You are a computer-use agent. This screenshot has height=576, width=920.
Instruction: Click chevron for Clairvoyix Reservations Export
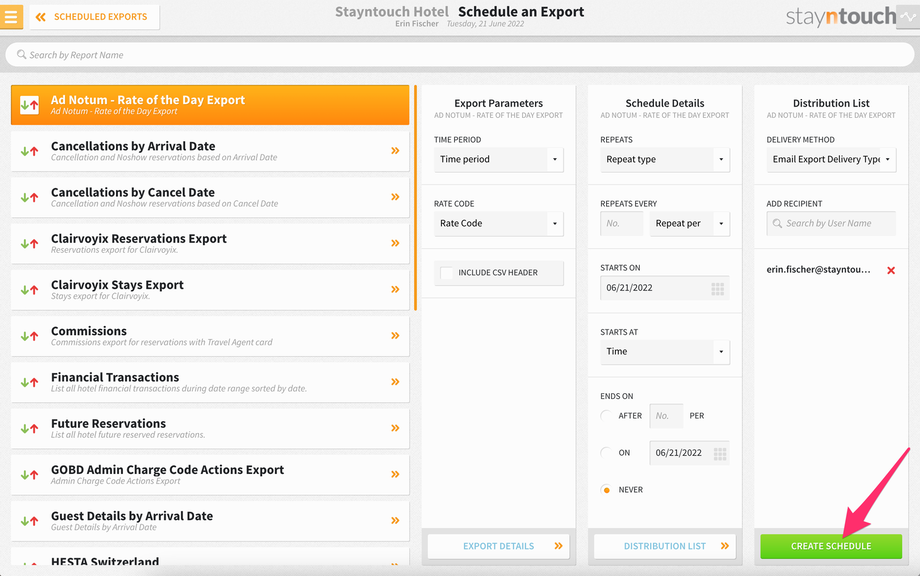[x=395, y=243]
